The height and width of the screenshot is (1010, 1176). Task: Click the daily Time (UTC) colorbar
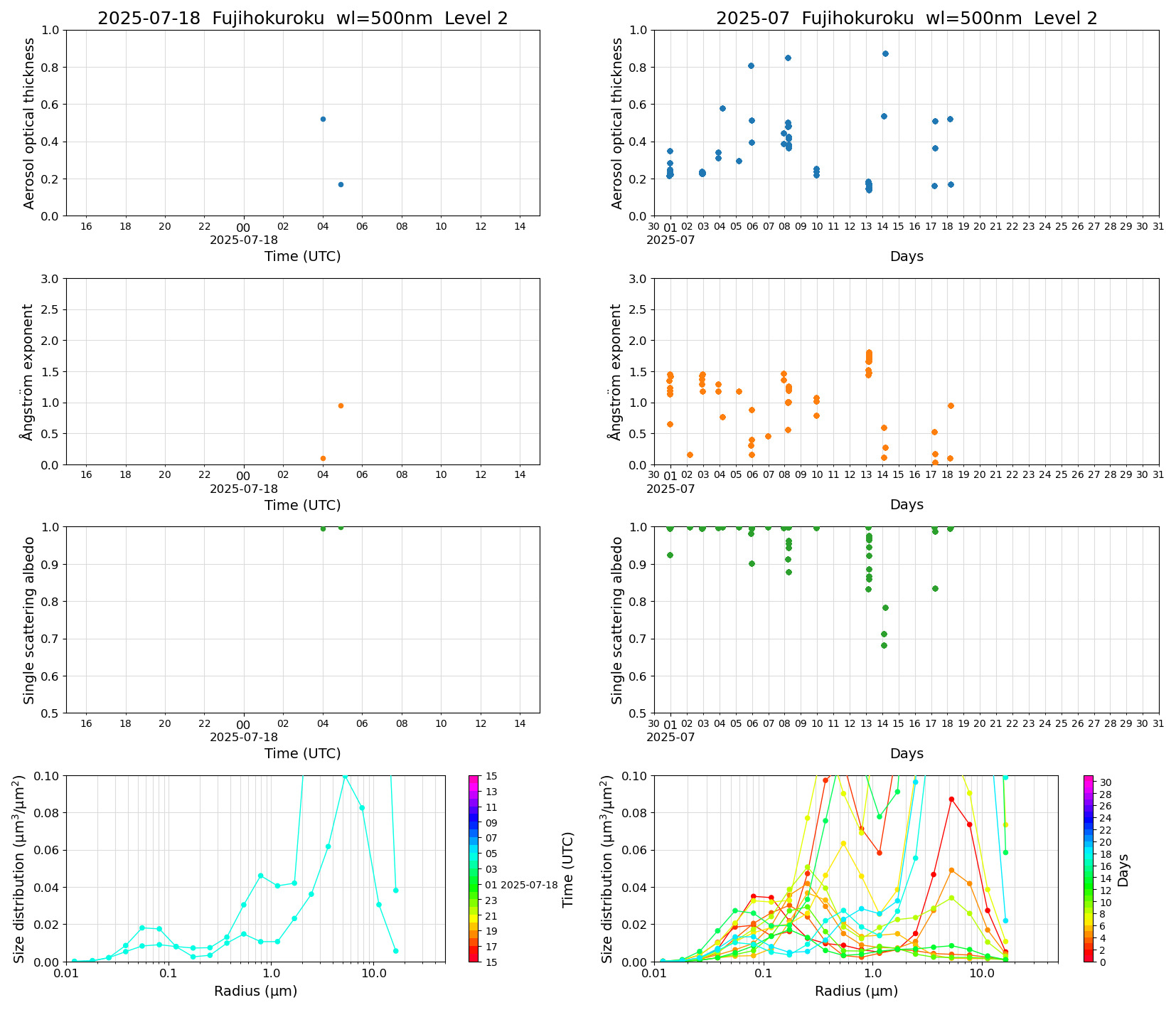click(x=474, y=868)
